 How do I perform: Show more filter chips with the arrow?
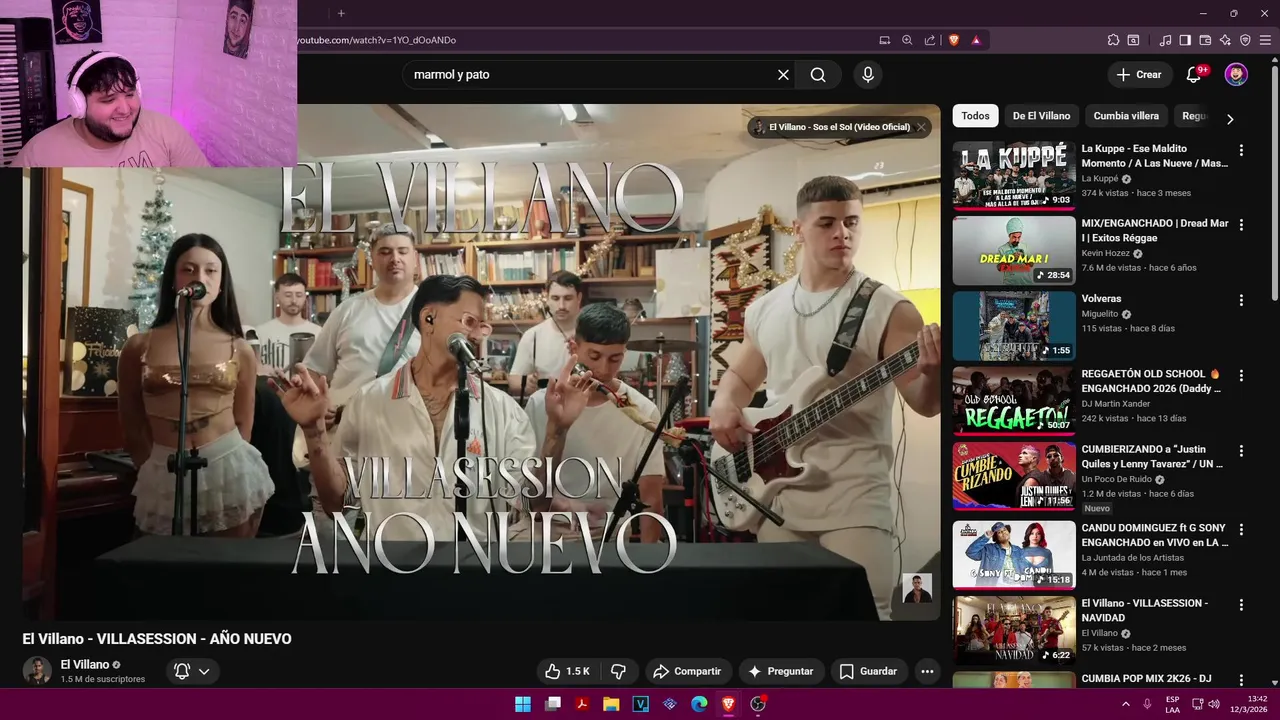(1230, 118)
